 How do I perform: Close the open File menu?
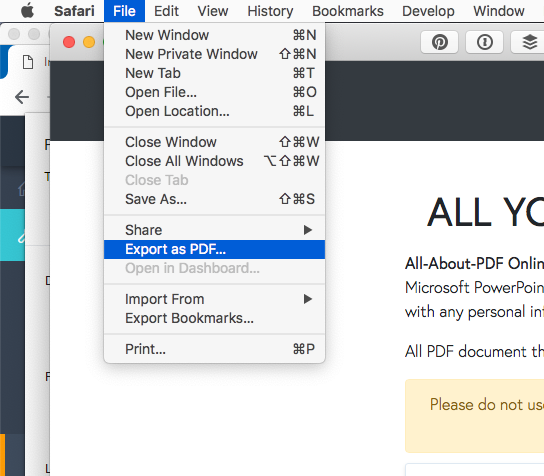click(124, 11)
